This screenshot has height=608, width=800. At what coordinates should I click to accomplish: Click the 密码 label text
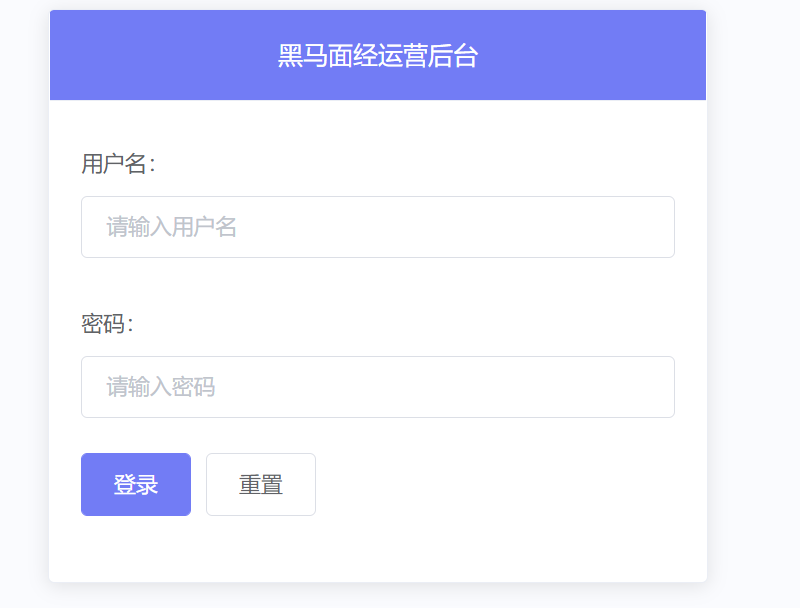pyautogui.click(x=107, y=324)
